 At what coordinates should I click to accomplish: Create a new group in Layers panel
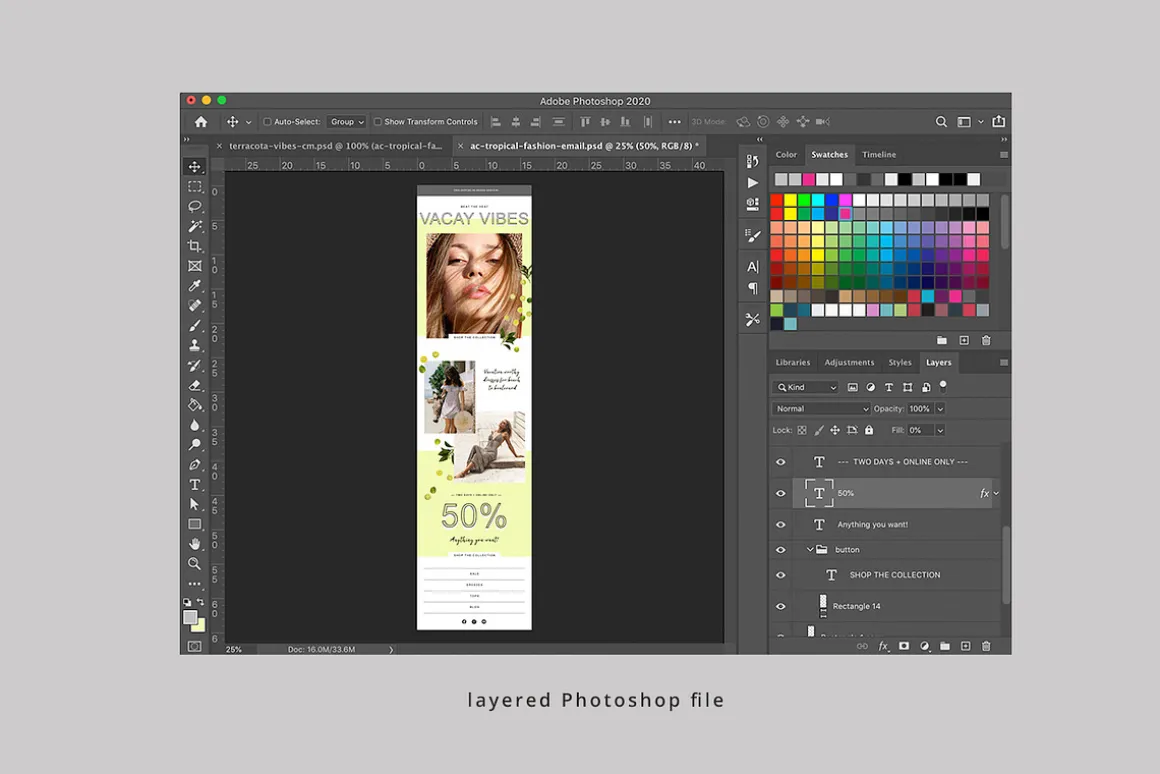click(x=945, y=646)
